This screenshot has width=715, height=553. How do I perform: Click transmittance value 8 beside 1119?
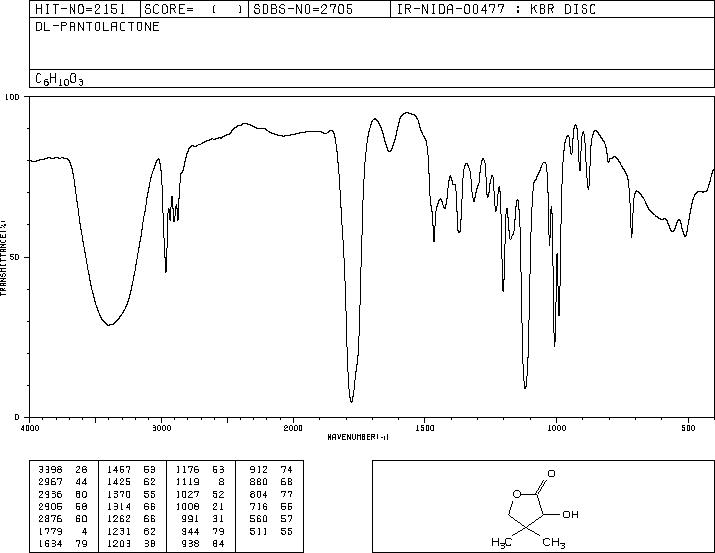(x=222, y=482)
